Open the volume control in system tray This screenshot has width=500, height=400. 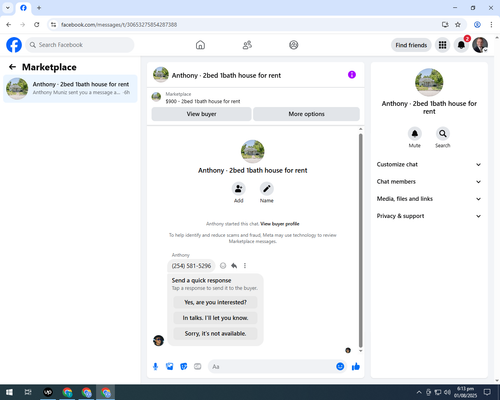[x=447, y=392]
